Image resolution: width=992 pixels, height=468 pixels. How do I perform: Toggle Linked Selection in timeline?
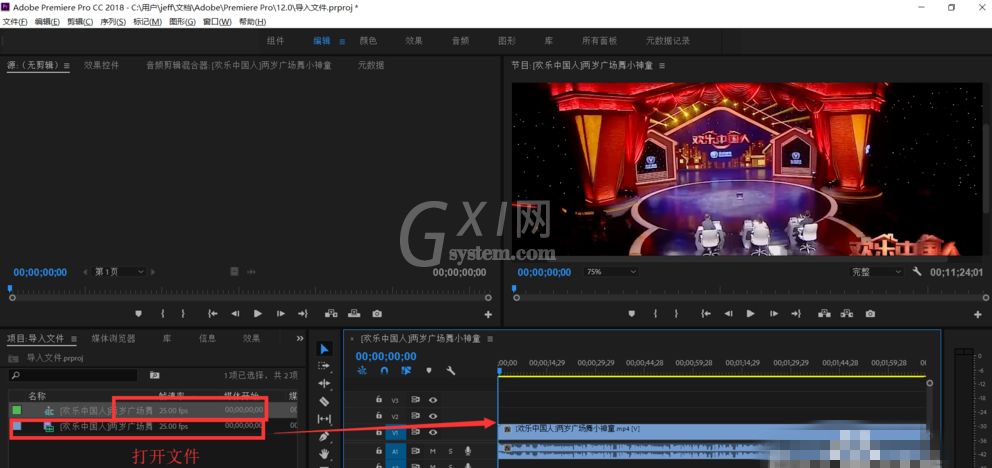(406, 371)
